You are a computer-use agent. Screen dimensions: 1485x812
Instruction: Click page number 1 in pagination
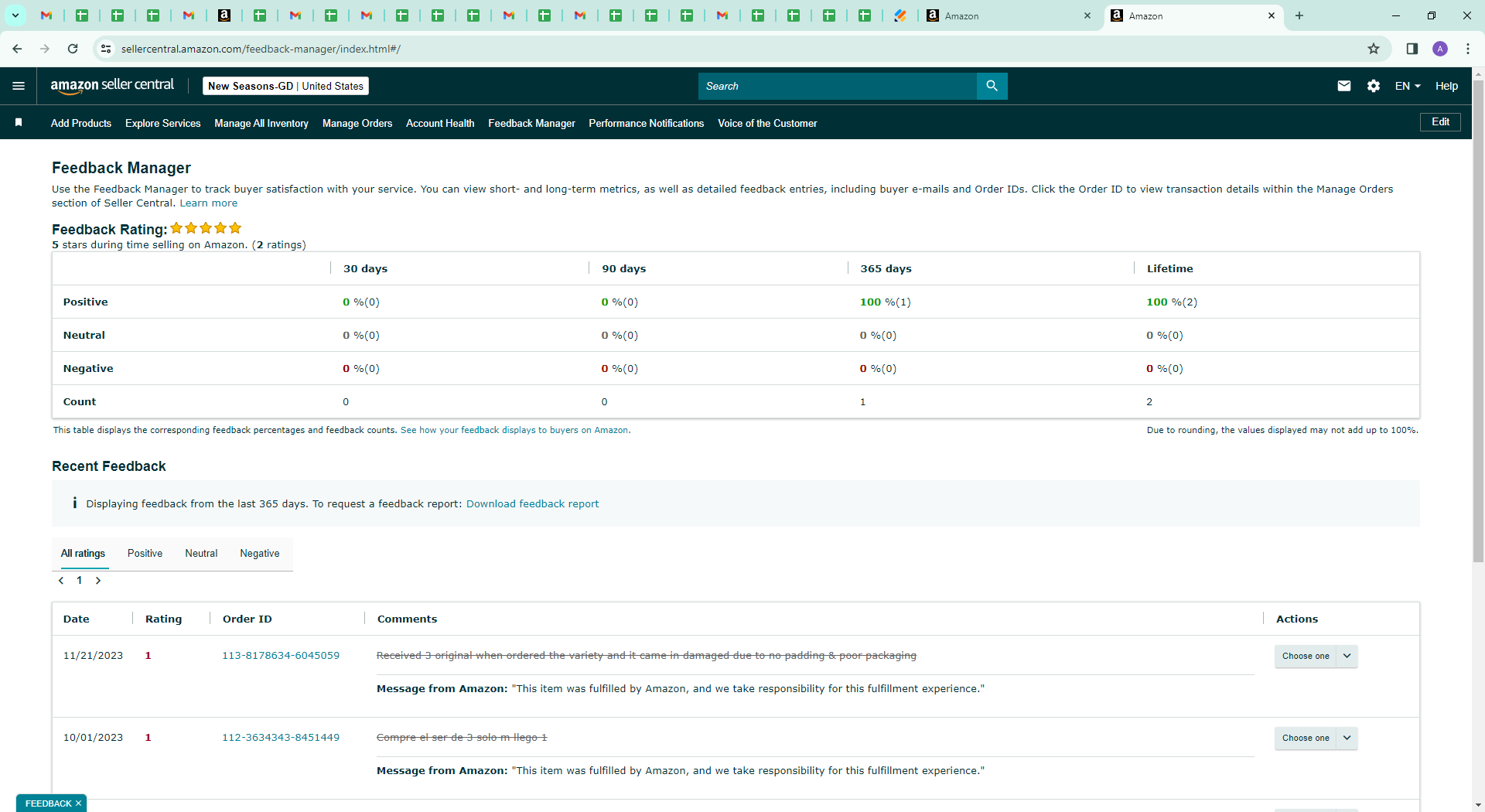pos(80,581)
